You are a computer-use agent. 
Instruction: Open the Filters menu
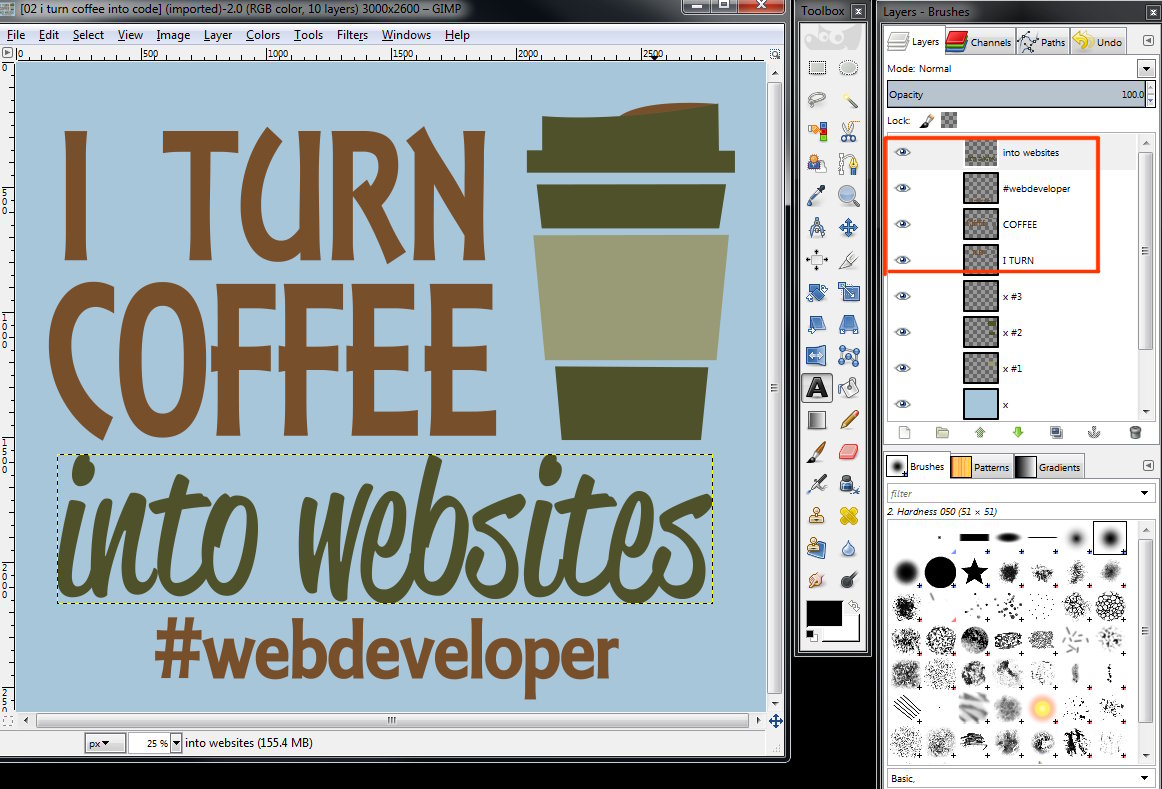pyautogui.click(x=352, y=35)
